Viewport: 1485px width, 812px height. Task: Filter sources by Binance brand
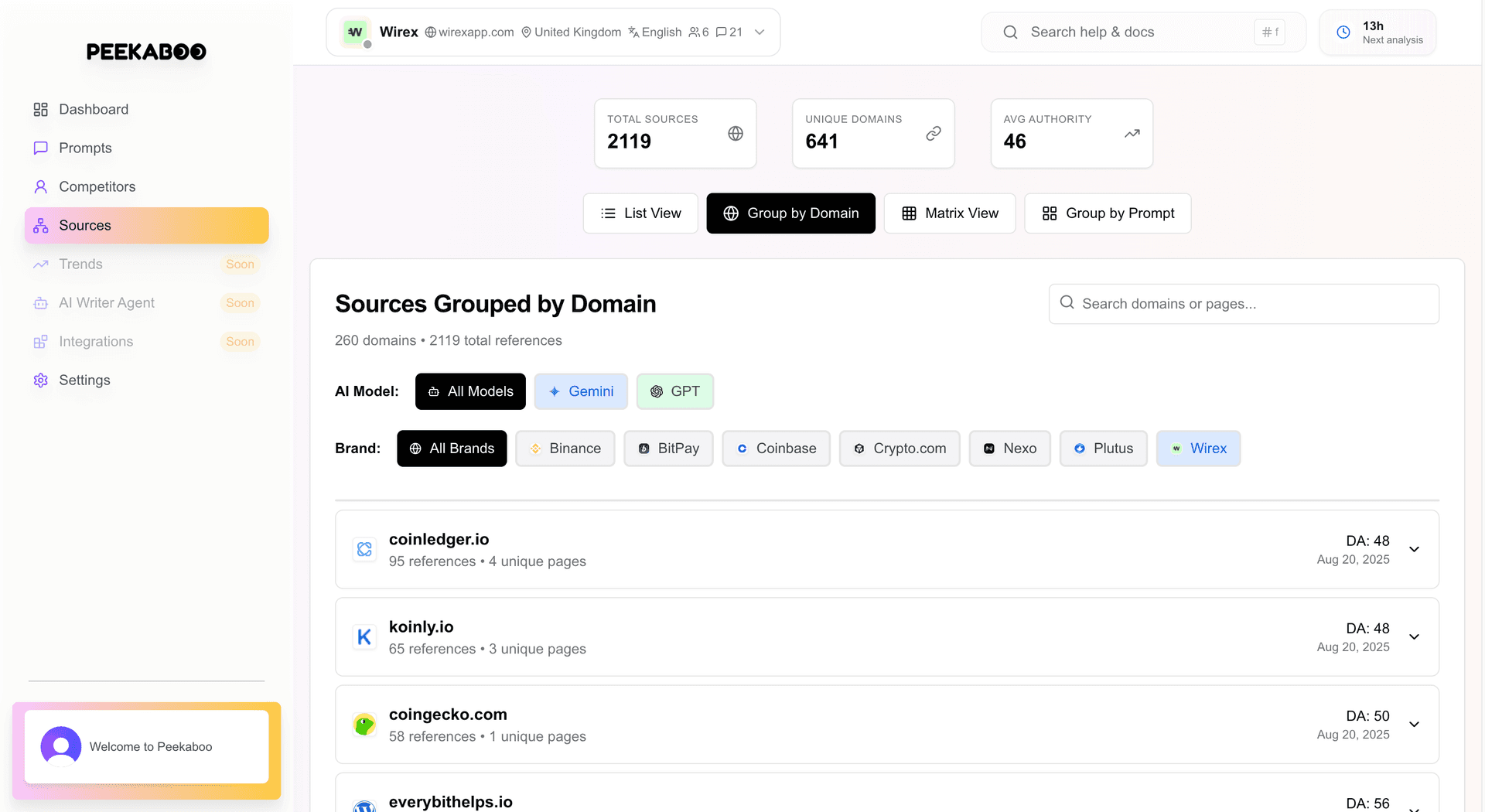point(565,449)
